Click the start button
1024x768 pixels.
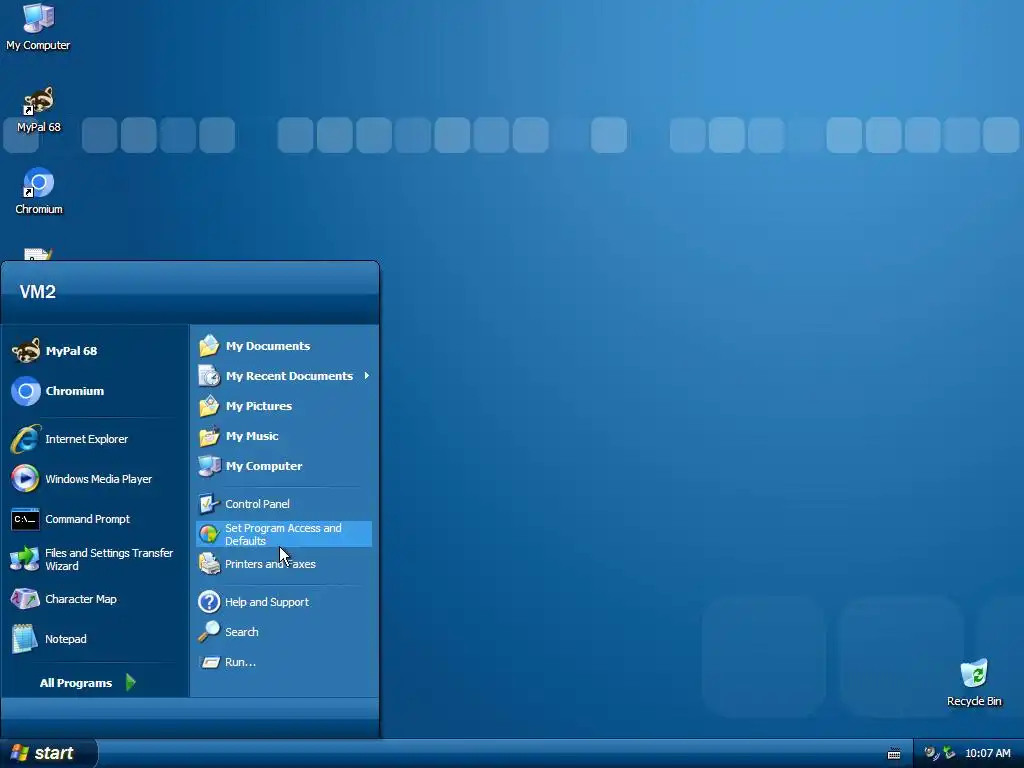coord(48,753)
